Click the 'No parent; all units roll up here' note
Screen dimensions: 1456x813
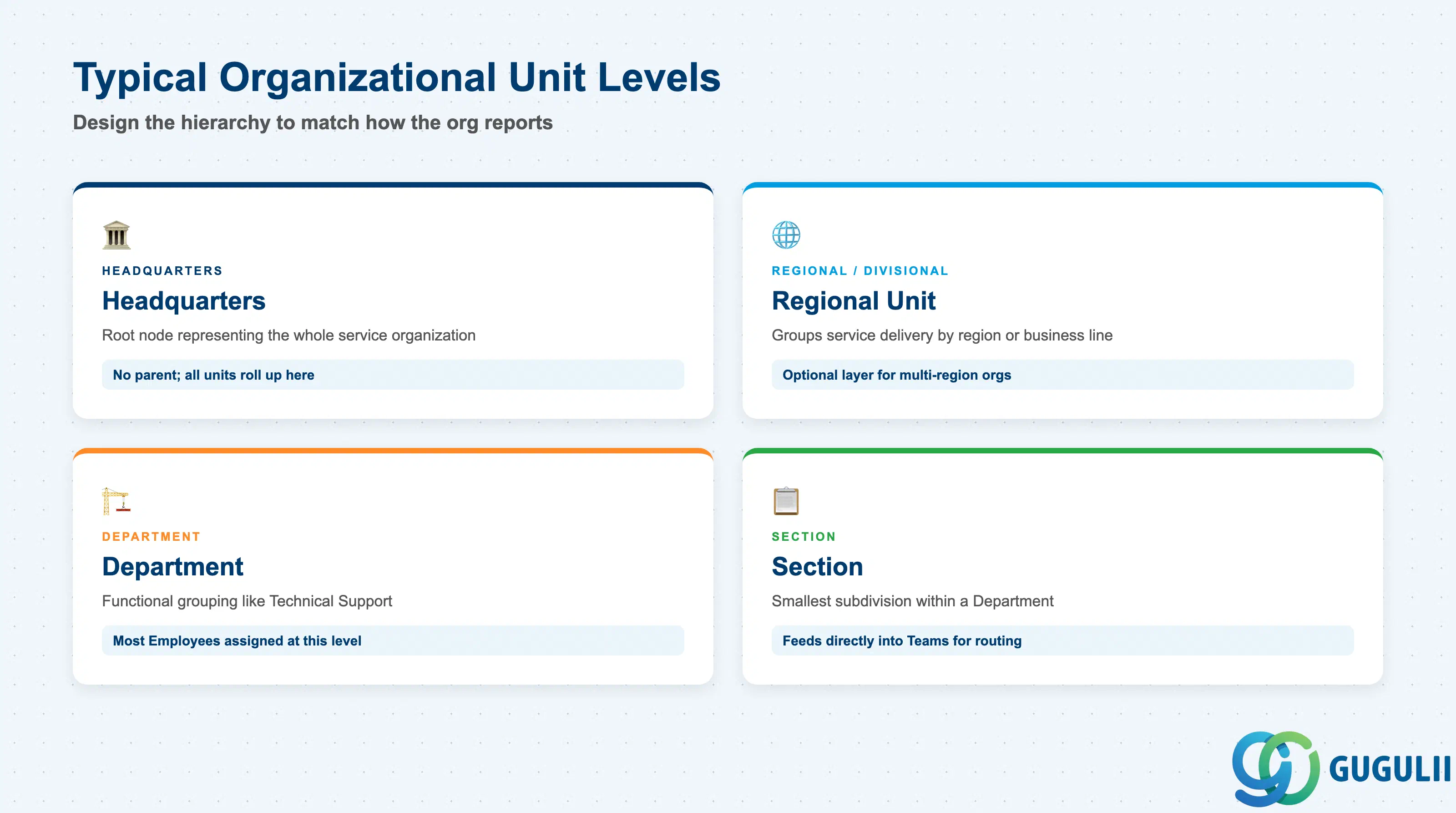[x=393, y=375]
